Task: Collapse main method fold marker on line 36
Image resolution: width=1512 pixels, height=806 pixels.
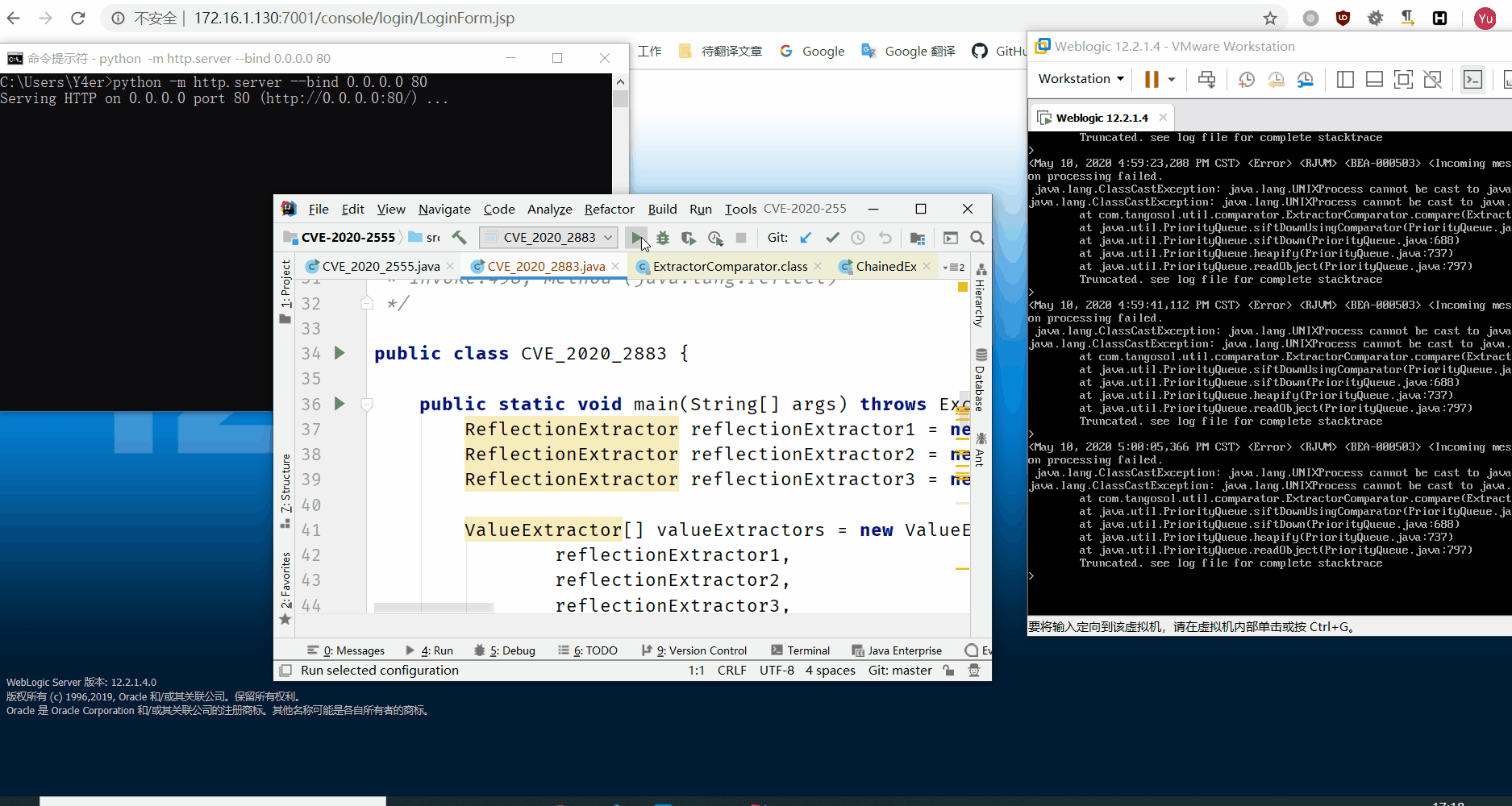Action: point(367,405)
